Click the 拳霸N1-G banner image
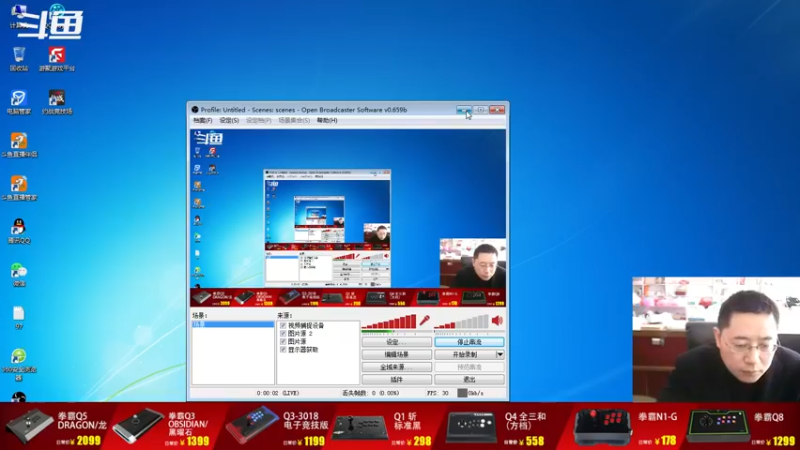The width and height of the screenshot is (800, 450). click(602, 428)
